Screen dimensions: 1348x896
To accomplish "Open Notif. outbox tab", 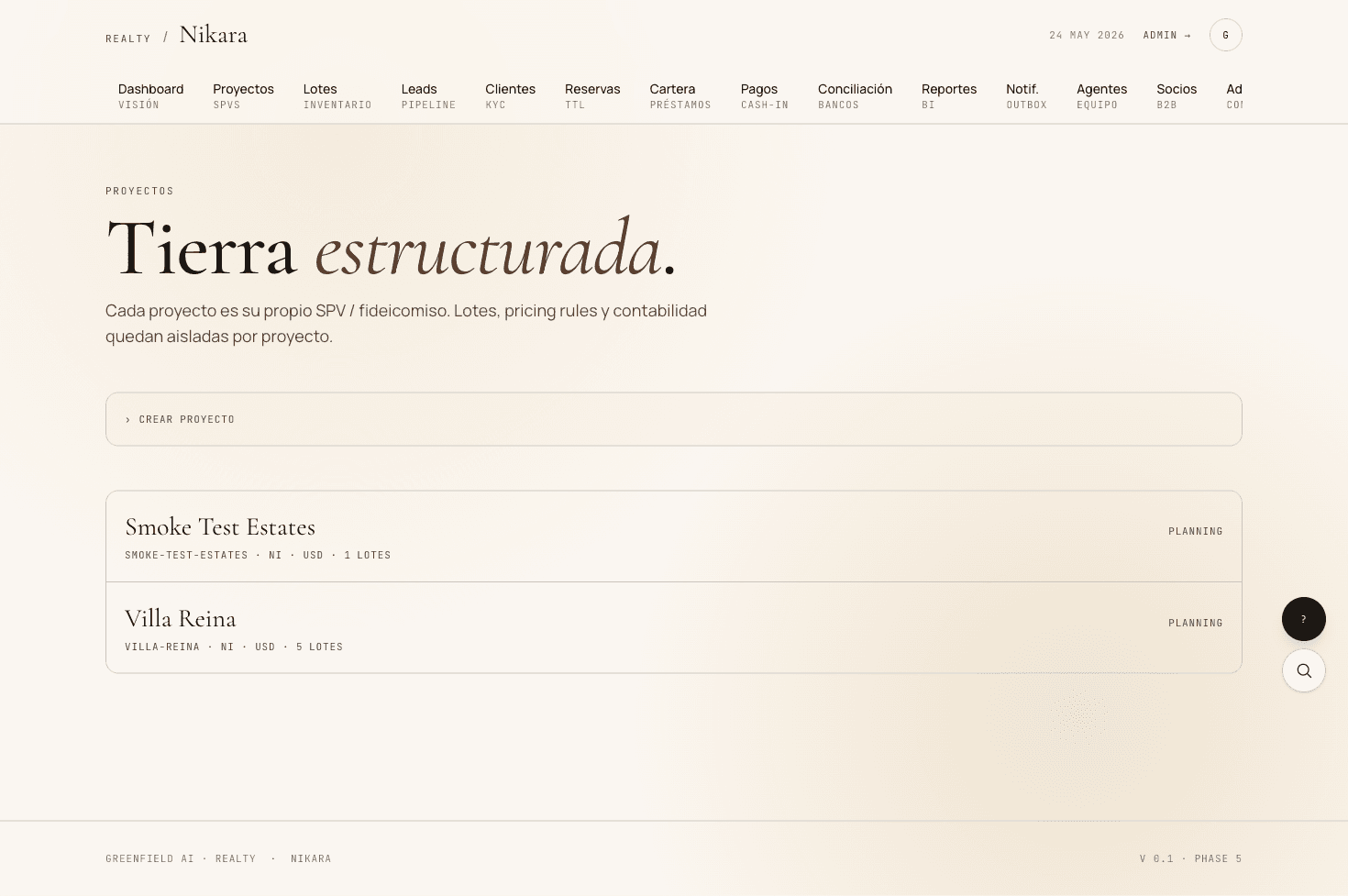I will pyautogui.click(x=1026, y=95).
